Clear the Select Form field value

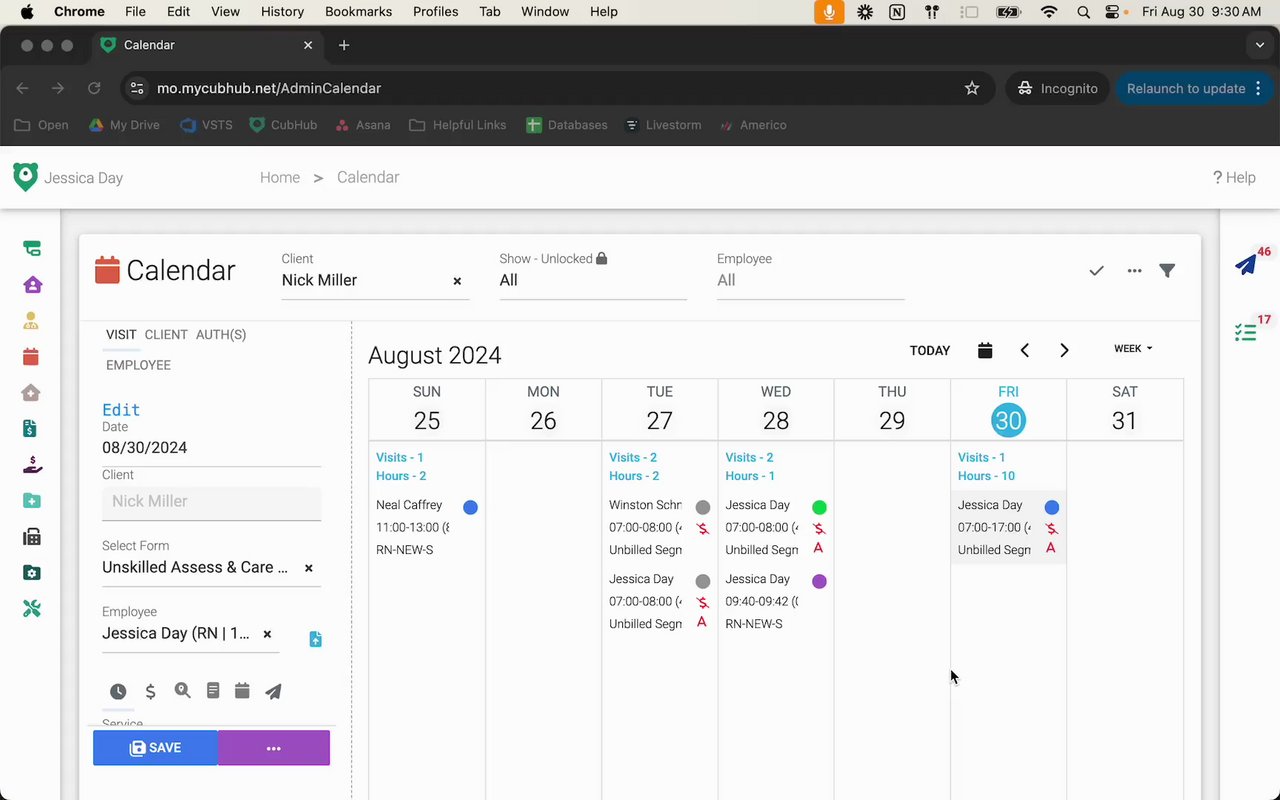[309, 568]
